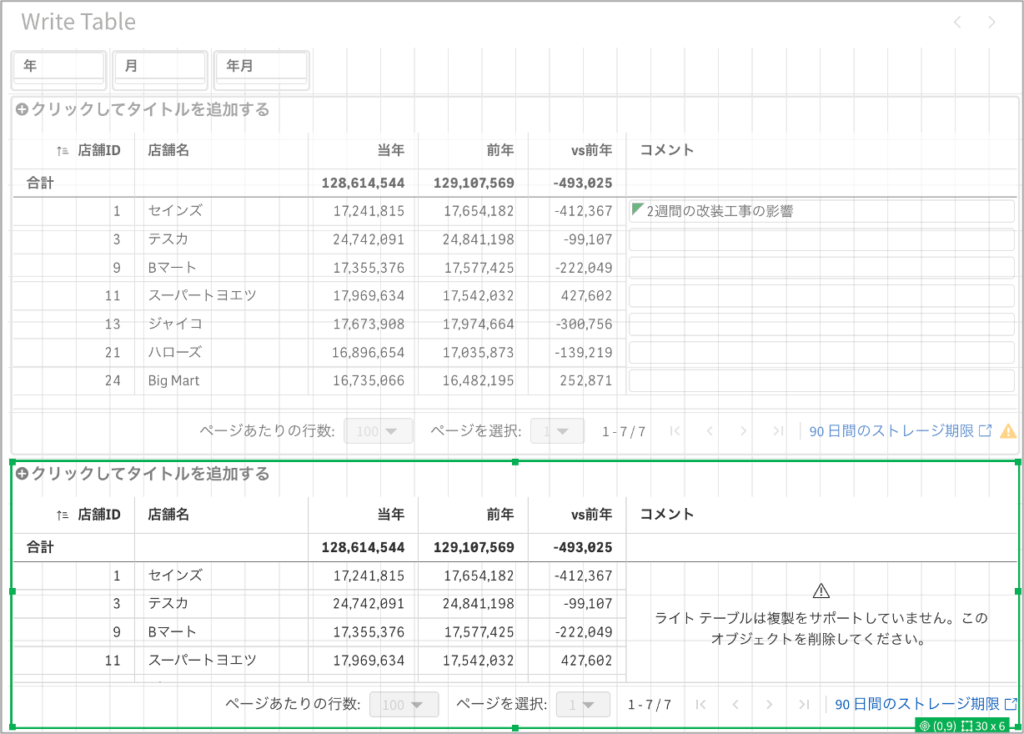Screen dimensions: 1024x734
Task: Open 90日間のストレージ期限 link in lower table
Action: [916, 705]
